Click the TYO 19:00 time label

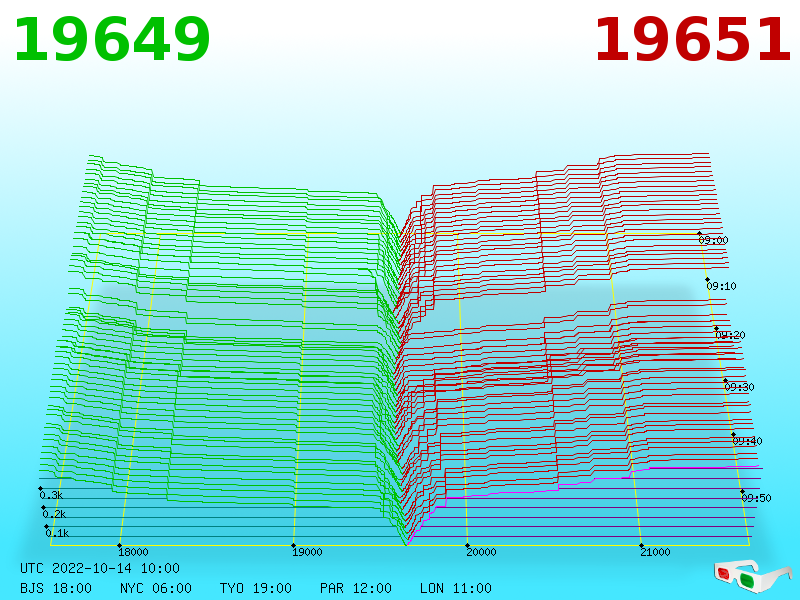coord(256,588)
